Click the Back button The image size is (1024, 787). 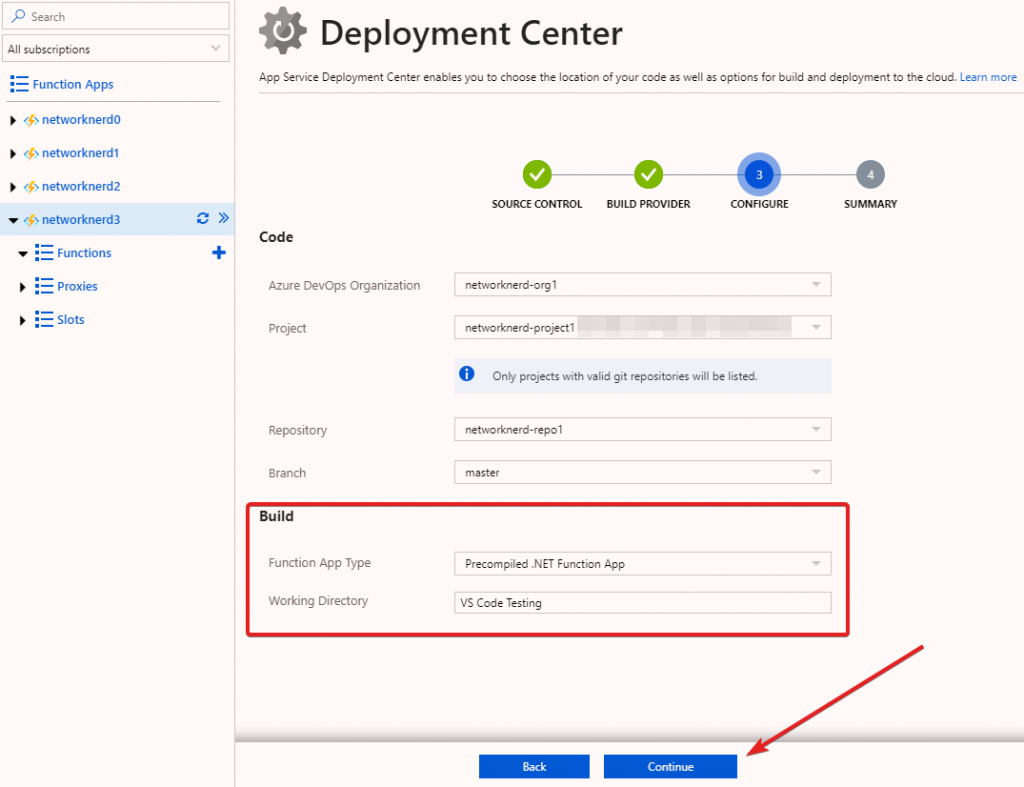pos(534,766)
